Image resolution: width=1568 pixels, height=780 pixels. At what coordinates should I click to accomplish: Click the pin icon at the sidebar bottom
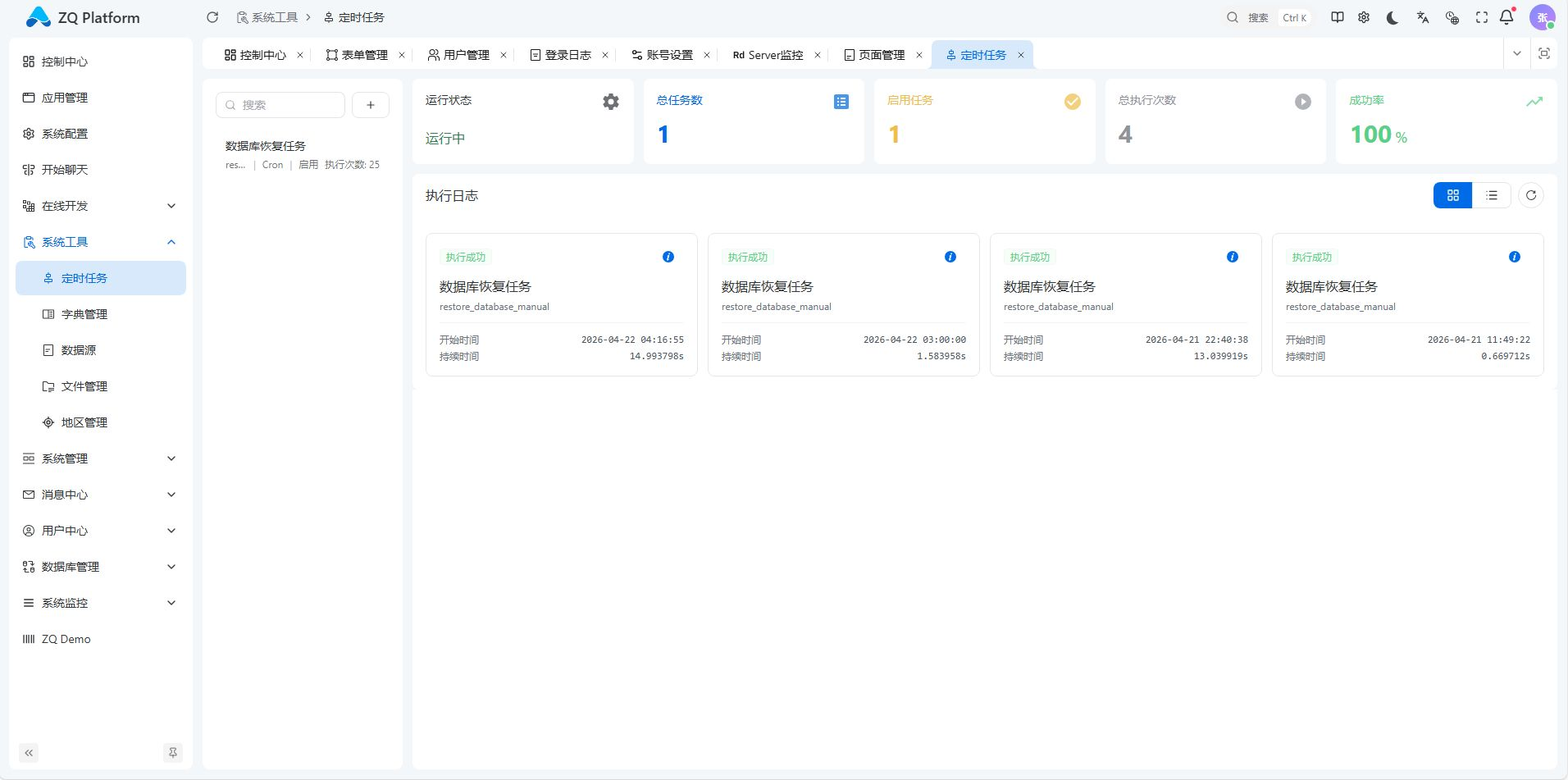[x=172, y=752]
